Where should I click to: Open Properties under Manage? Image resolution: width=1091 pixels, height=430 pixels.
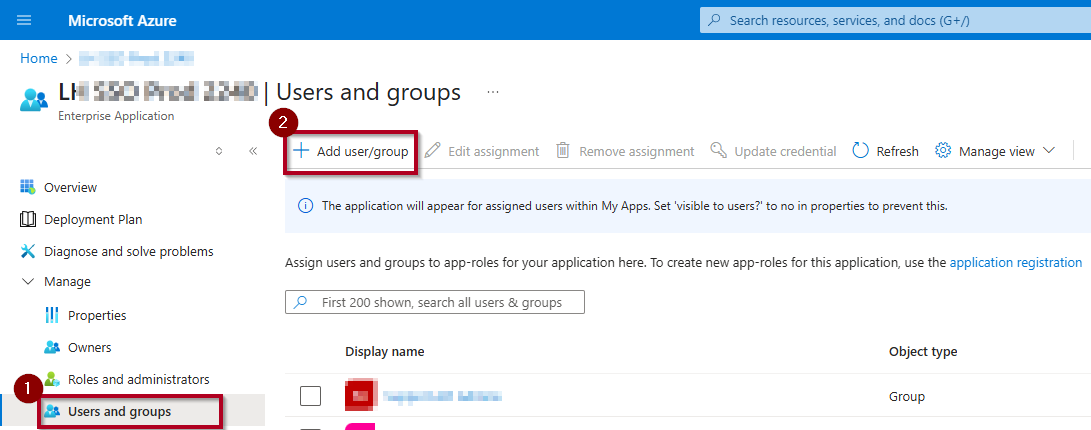point(97,315)
